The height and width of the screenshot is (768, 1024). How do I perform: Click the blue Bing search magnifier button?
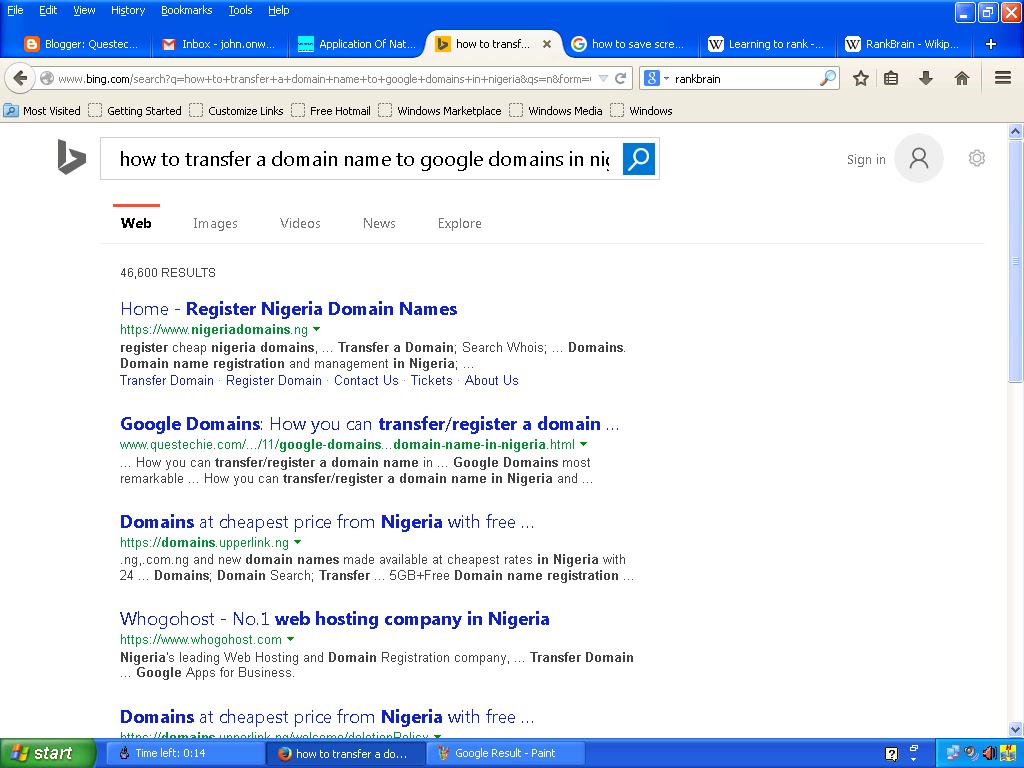[639, 159]
